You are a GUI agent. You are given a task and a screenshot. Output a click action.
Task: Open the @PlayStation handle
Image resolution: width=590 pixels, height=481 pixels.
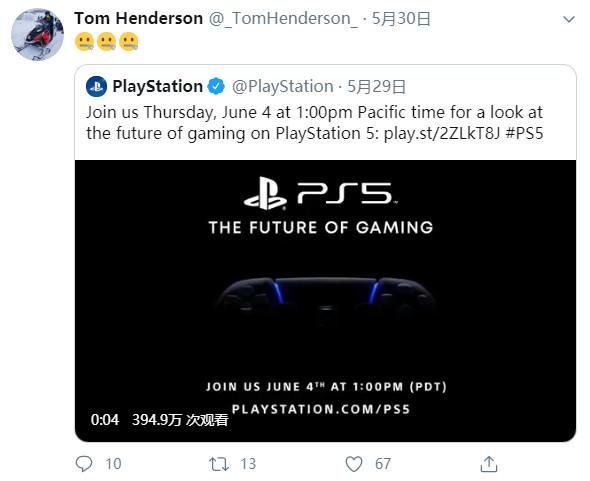click(x=283, y=87)
